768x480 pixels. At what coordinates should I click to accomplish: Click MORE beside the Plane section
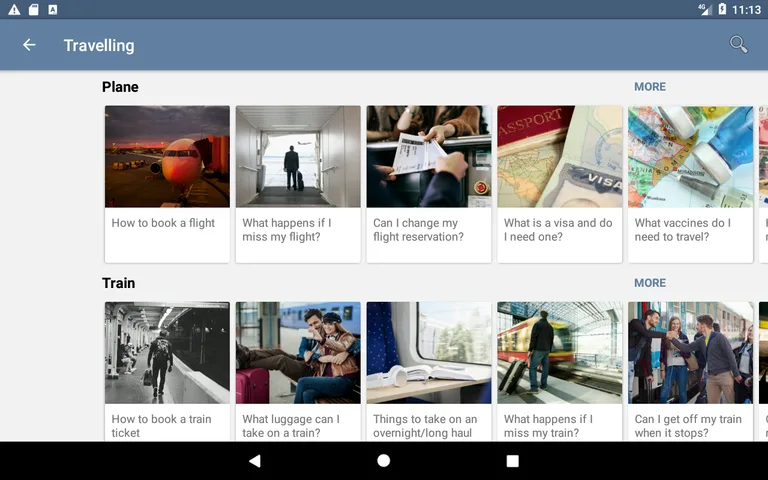pos(650,87)
